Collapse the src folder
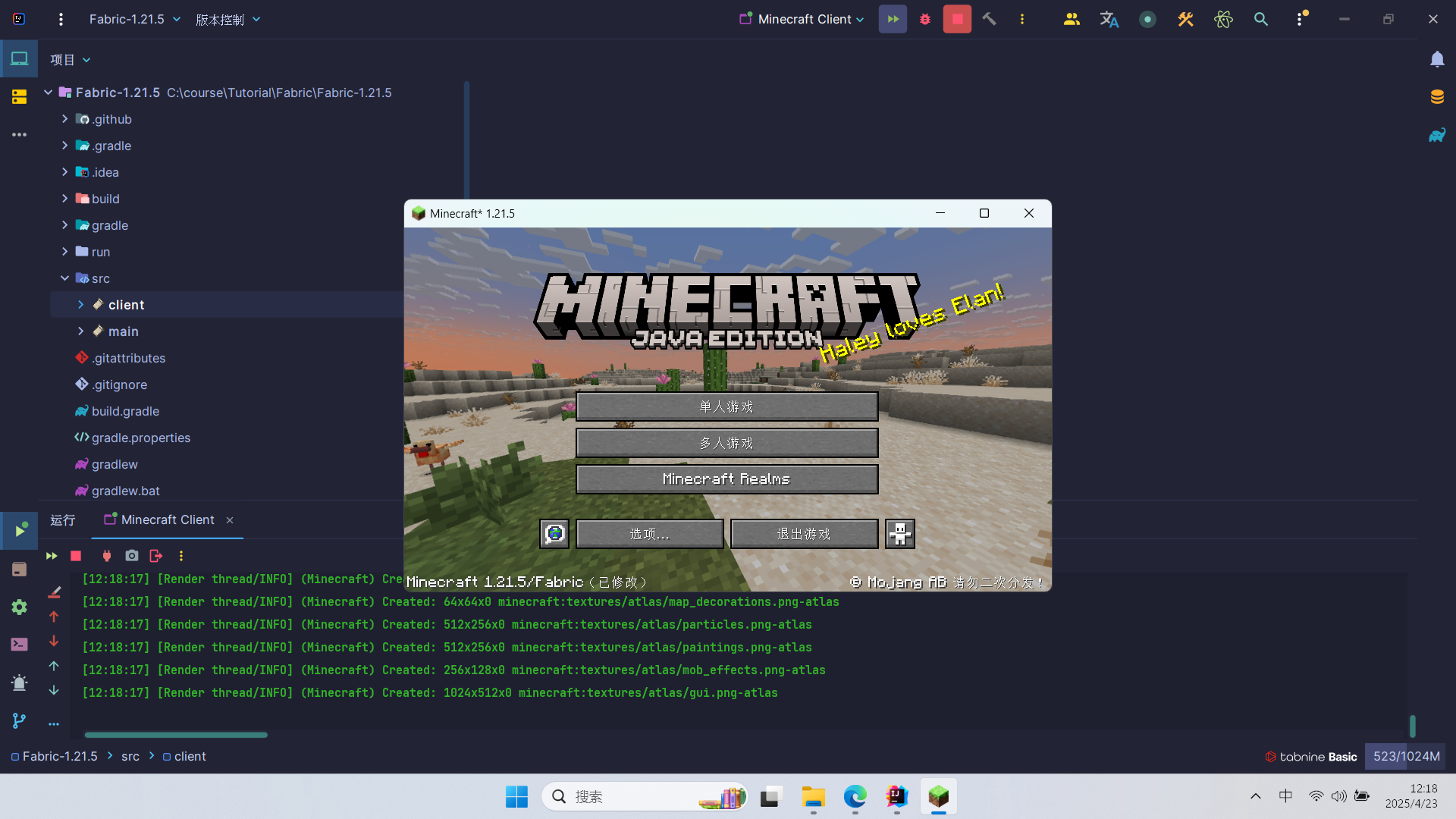 [x=65, y=278]
